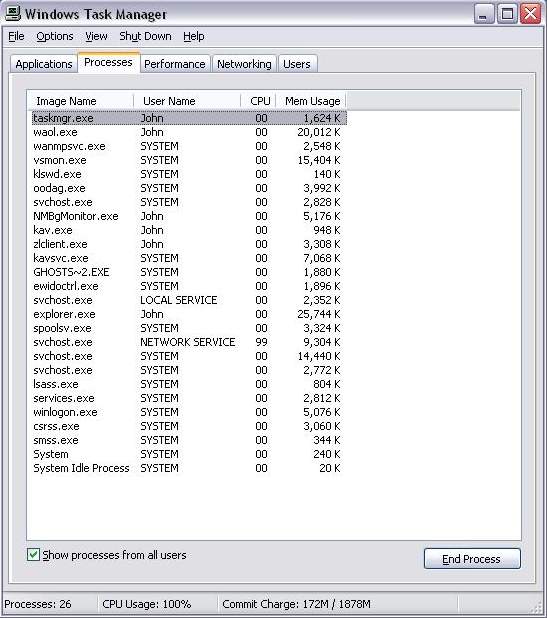Viewport: 547px width, 618px height.
Task: Open the File menu
Action: tap(16, 36)
